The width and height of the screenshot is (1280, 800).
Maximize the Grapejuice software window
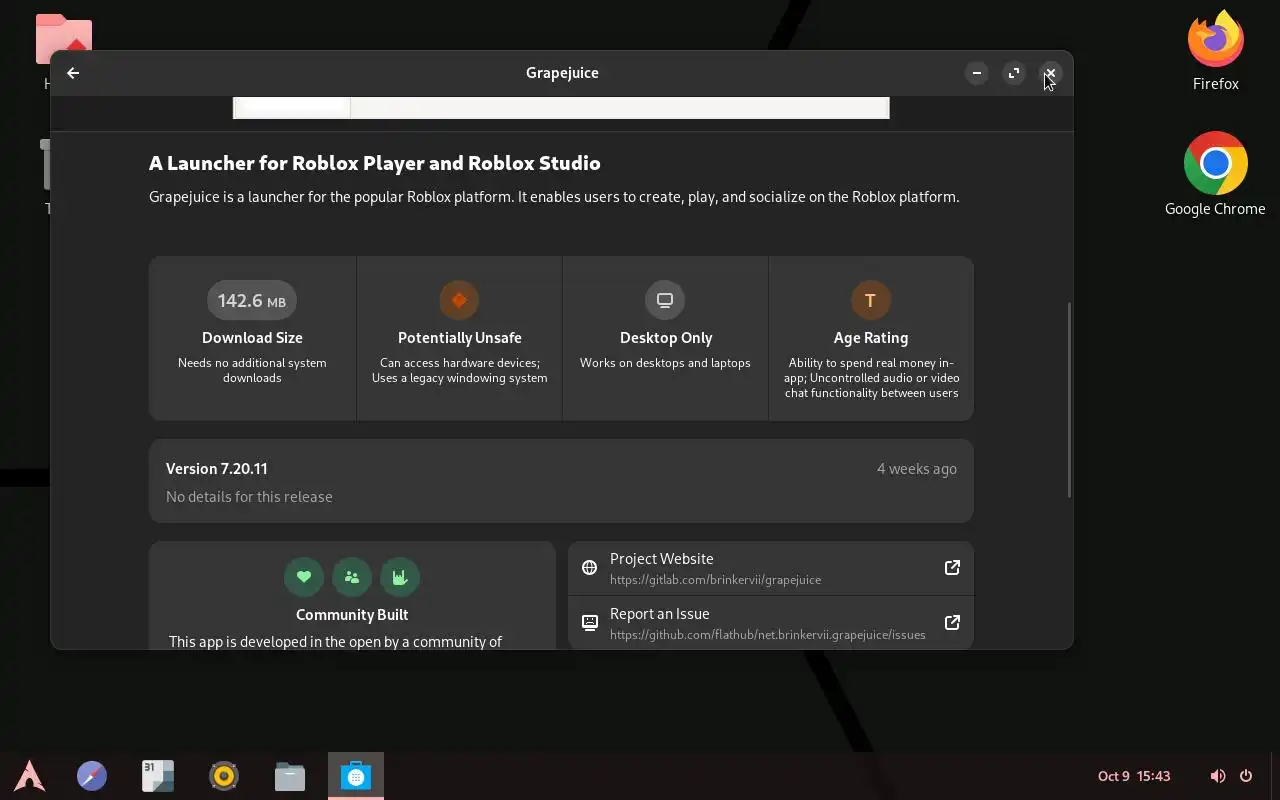point(1014,73)
